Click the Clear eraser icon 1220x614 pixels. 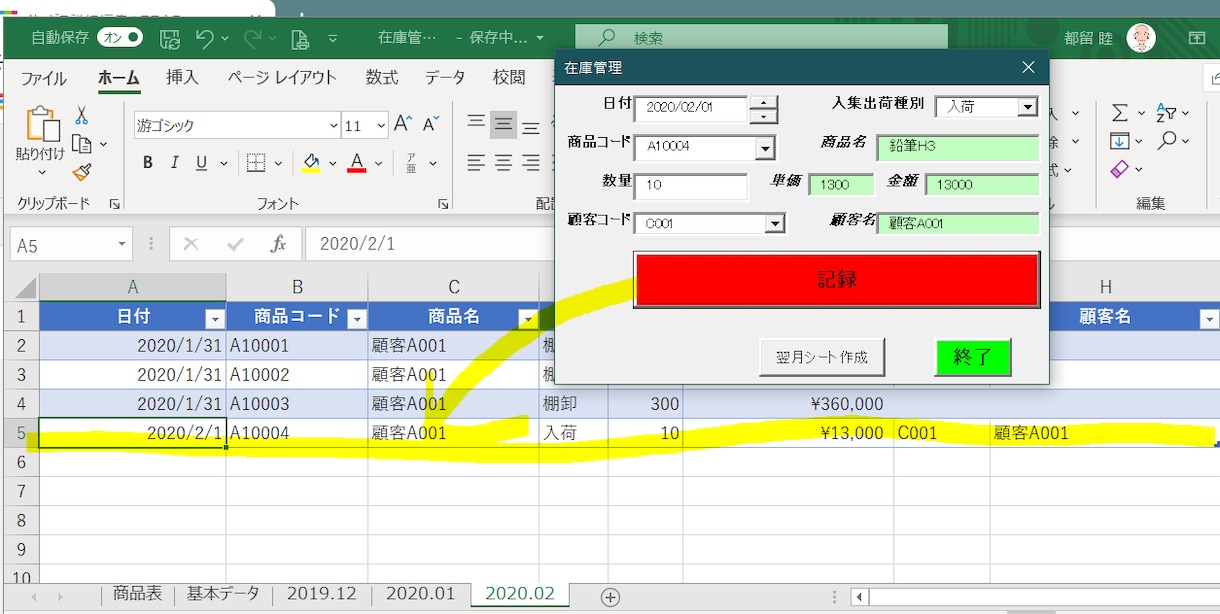[1120, 169]
